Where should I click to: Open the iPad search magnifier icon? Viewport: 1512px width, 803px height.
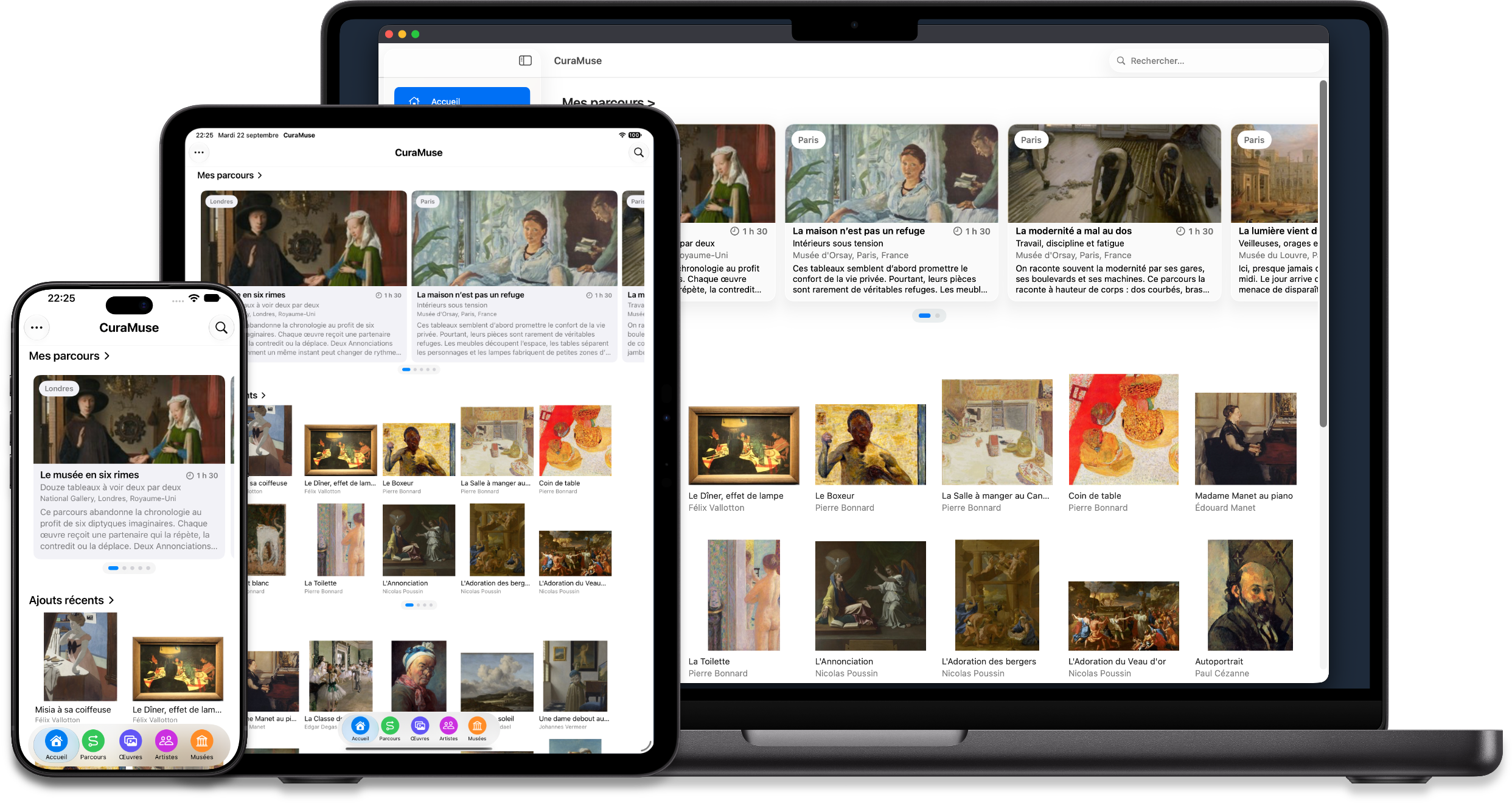click(638, 152)
